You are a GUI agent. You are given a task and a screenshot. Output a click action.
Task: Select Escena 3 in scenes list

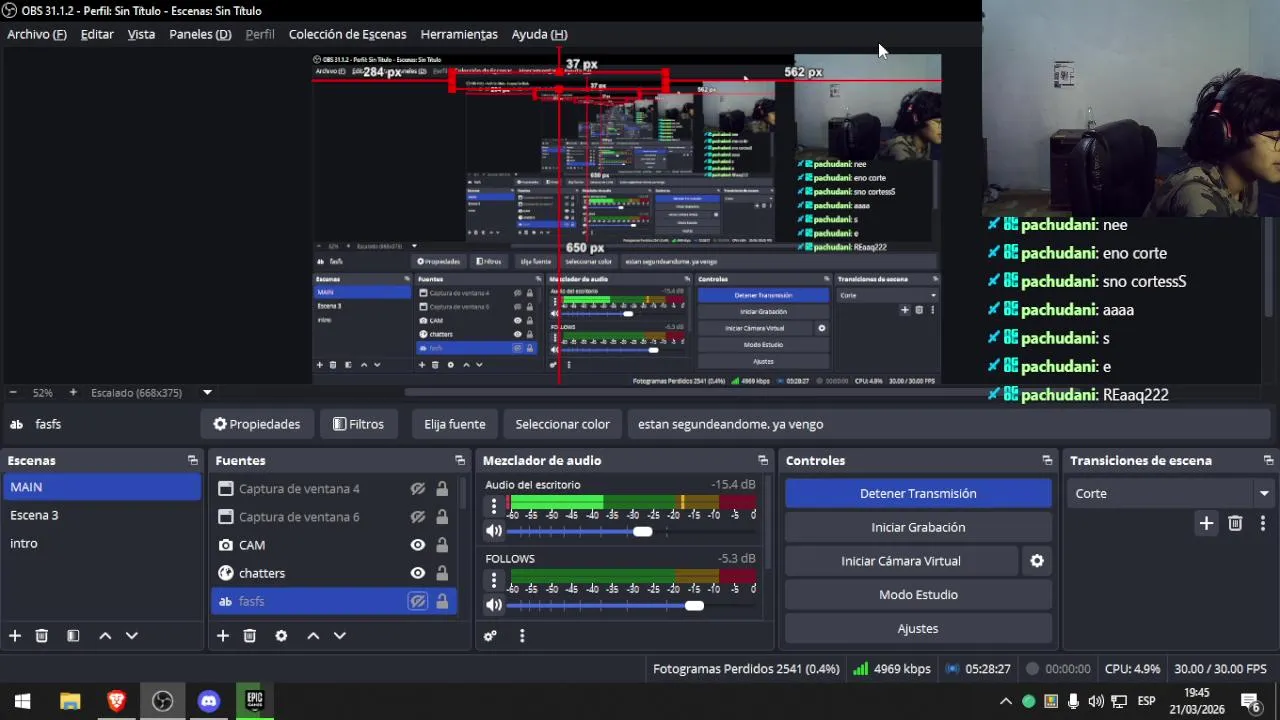click(102, 515)
